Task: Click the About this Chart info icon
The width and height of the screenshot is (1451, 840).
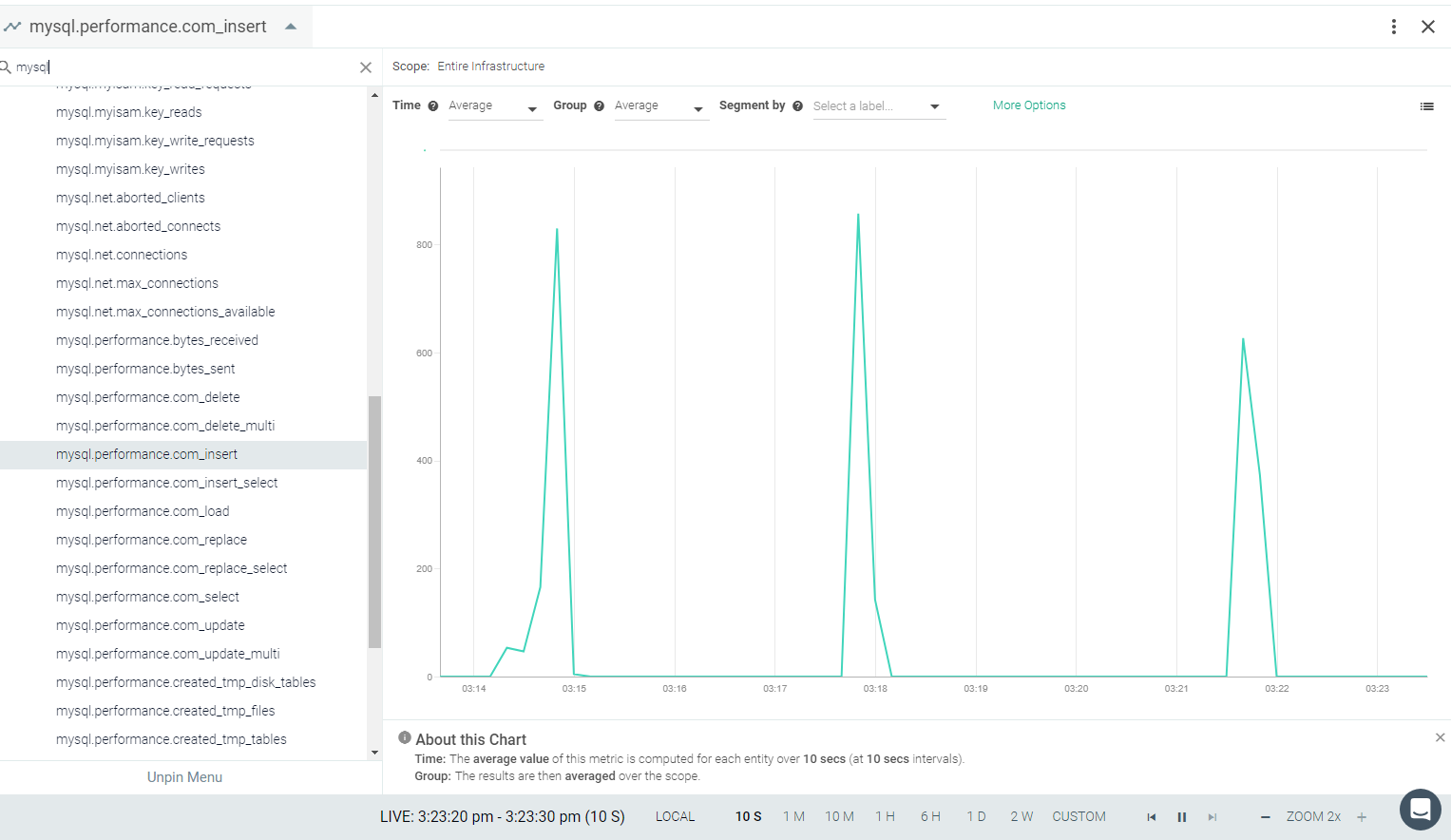Action: pyautogui.click(x=405, y=738)
